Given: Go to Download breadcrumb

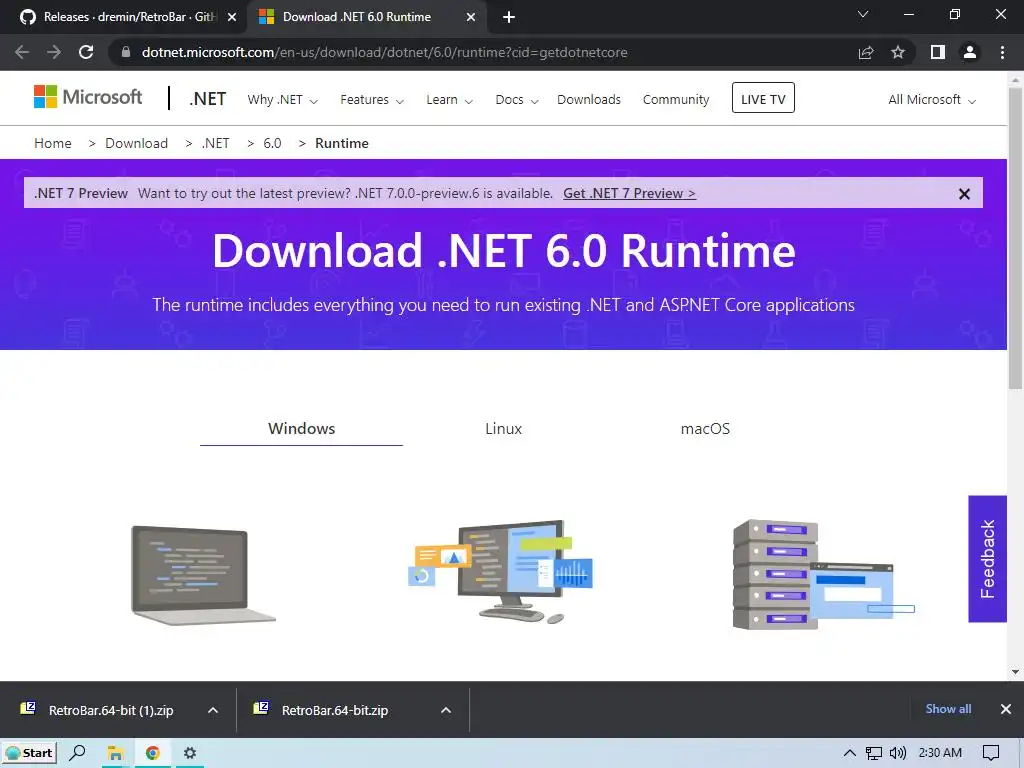Looking at the screenshot, I should click(136, 143).
